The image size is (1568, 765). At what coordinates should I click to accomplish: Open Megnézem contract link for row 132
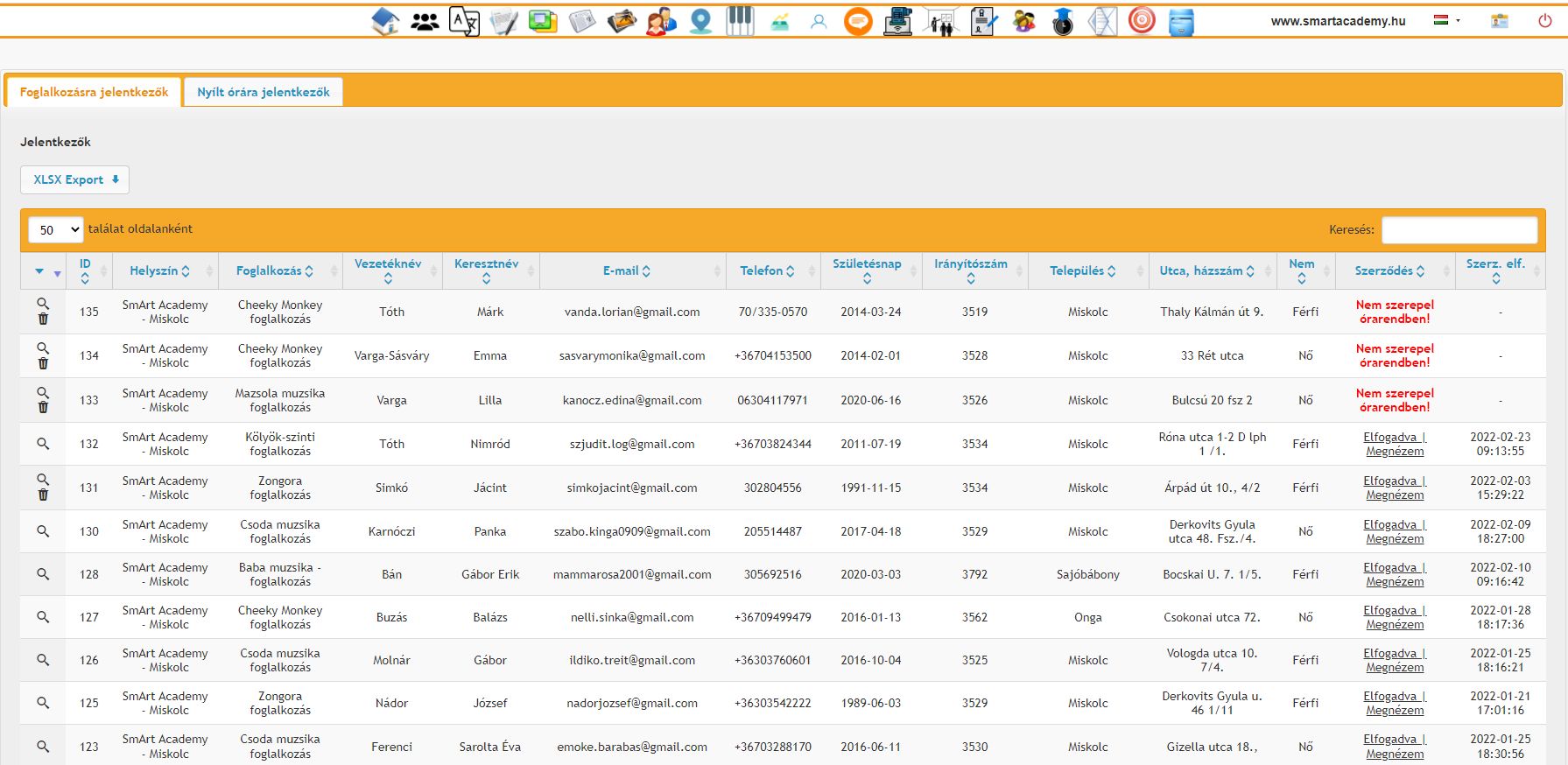coord(1395,452)
